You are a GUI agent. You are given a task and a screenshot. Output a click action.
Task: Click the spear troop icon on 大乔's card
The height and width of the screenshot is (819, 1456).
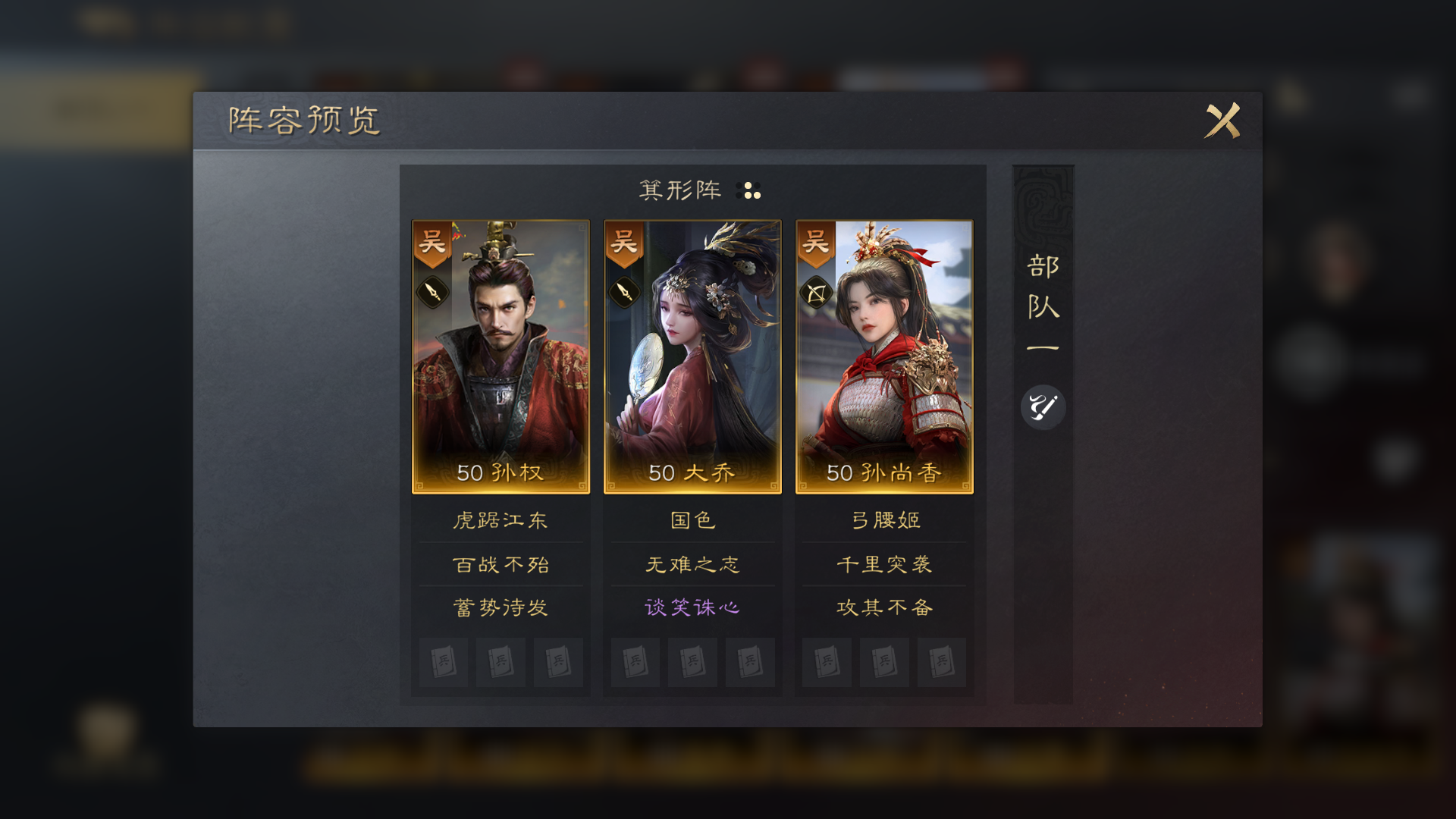tap(625, 292)
